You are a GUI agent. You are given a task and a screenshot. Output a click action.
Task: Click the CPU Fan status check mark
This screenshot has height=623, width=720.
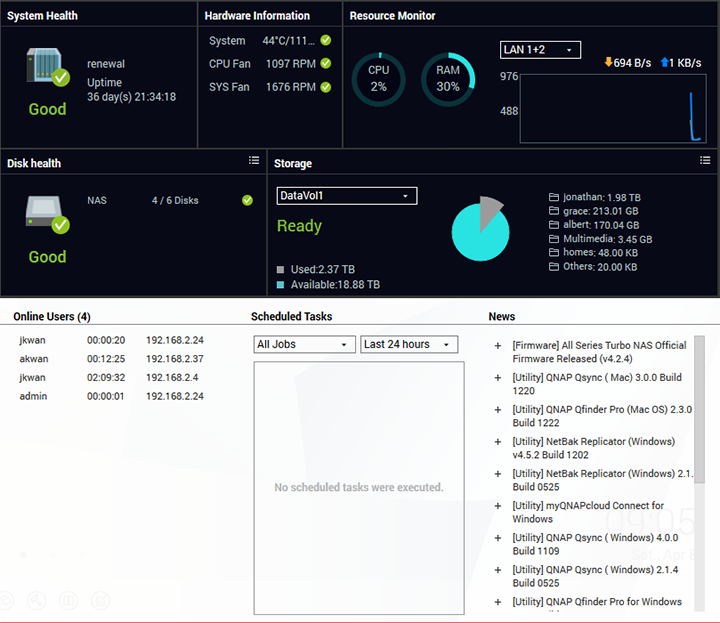[x=326, y=64]
